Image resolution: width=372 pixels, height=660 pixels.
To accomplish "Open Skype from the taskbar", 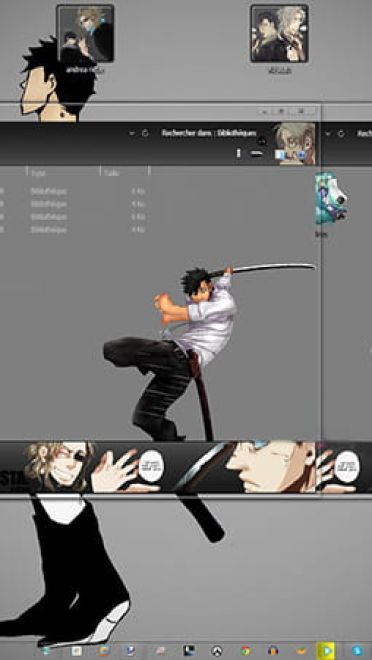I will pyautogui.click(x=357, y=651).
